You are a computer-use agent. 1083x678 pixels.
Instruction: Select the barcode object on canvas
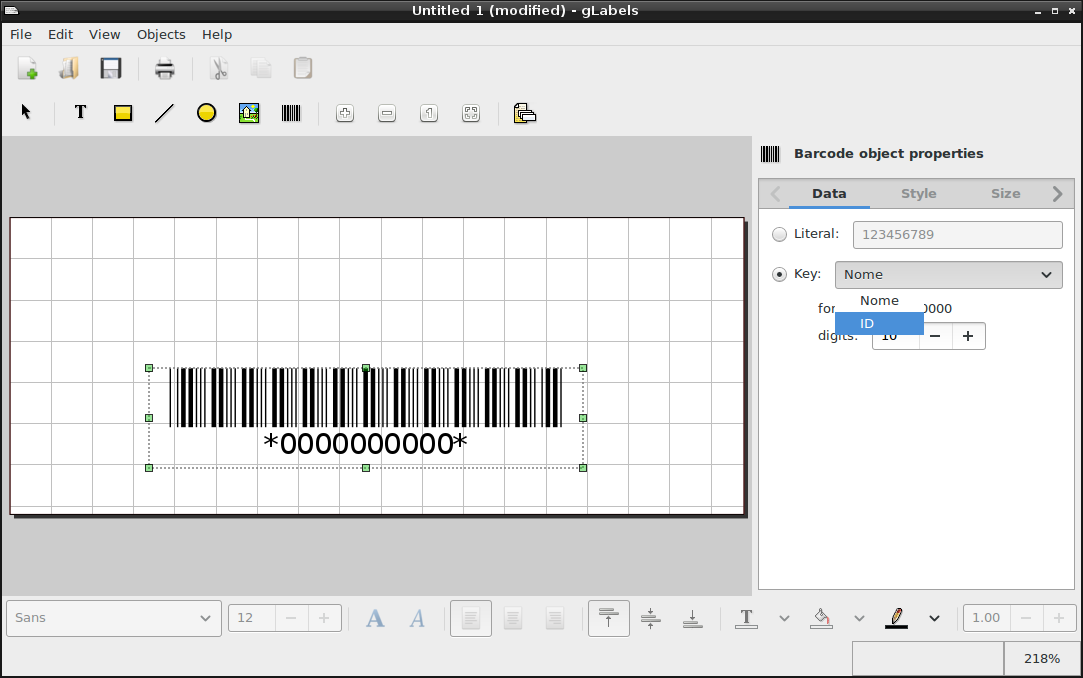coord(366,418)
